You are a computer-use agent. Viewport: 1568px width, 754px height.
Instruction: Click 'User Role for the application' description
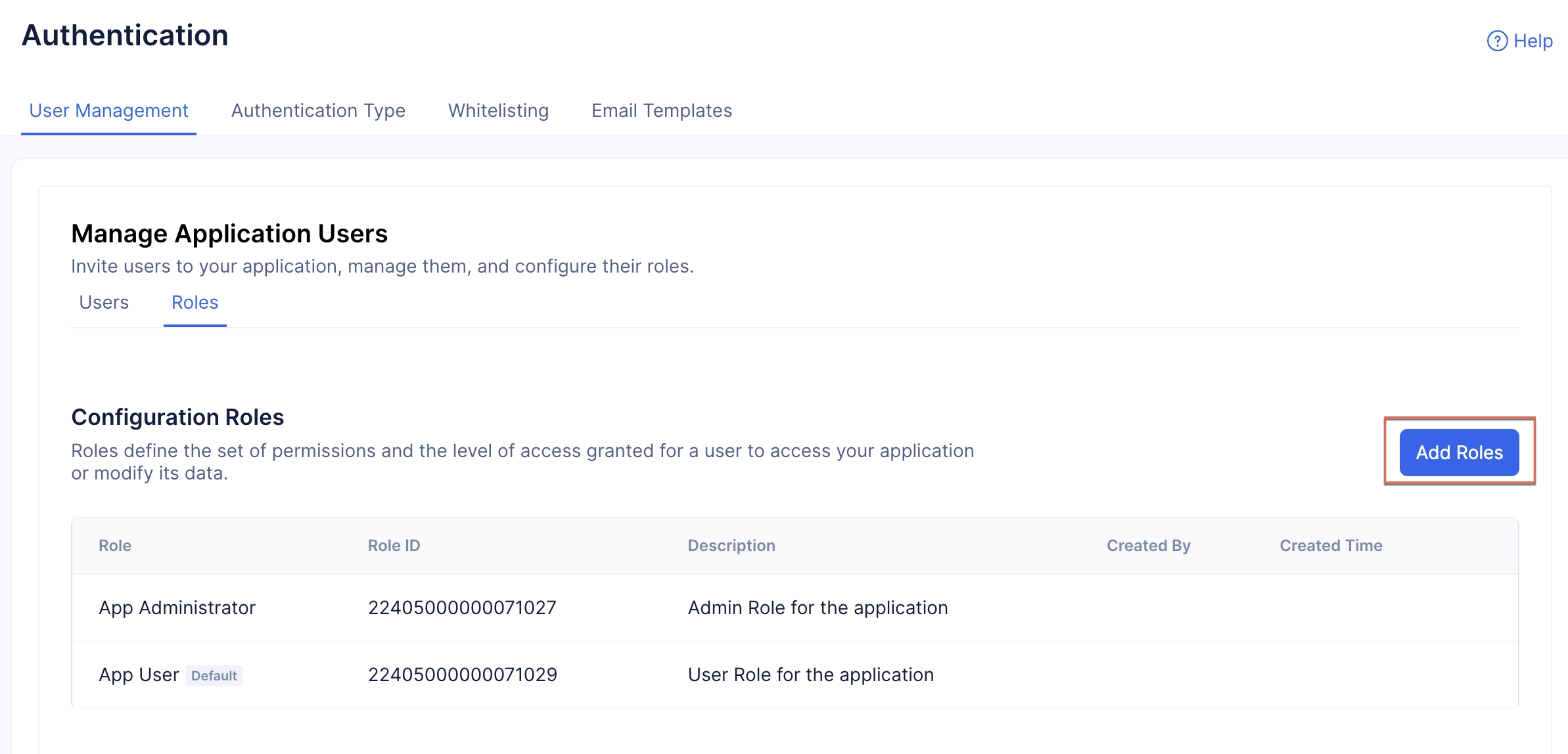click(x=810, y=675)
